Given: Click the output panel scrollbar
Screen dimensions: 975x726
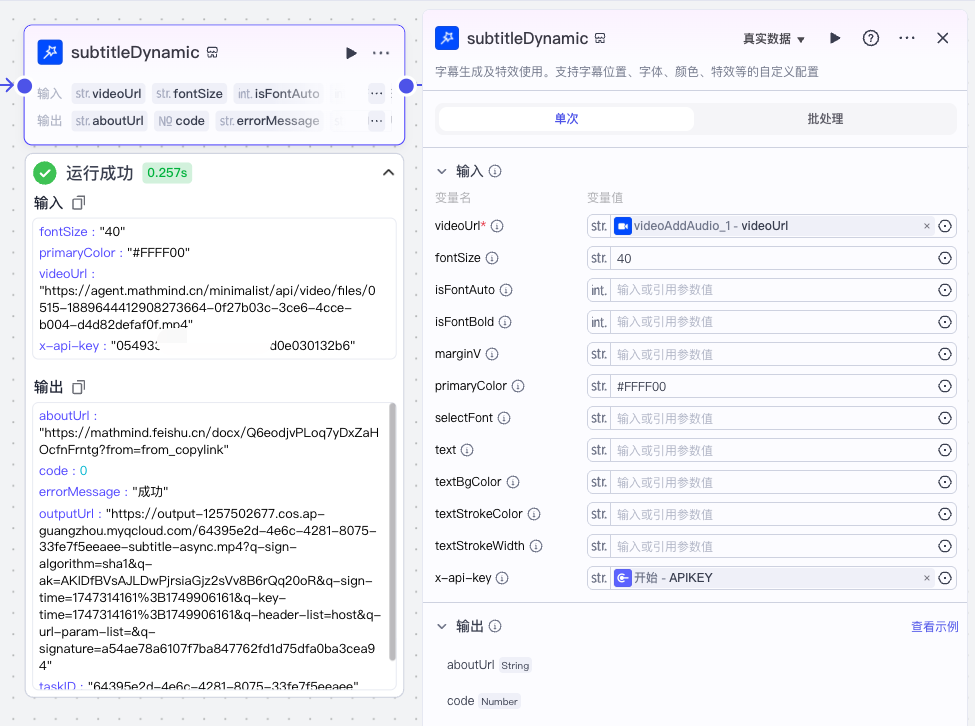Looking at the screenshot, I should point(392,531).
